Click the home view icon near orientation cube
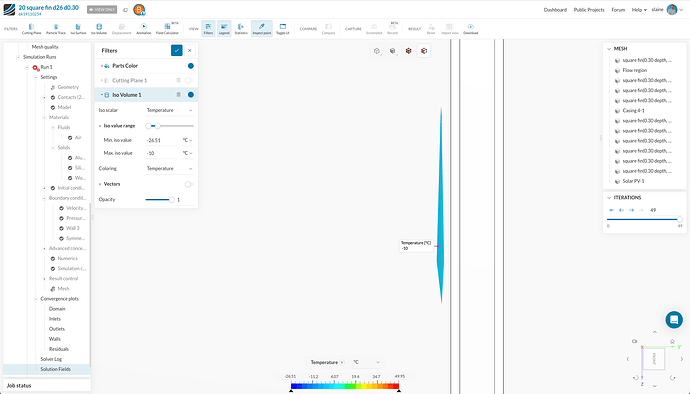The width and height of the screenshot is (690, 394). [x=672, y=341]
